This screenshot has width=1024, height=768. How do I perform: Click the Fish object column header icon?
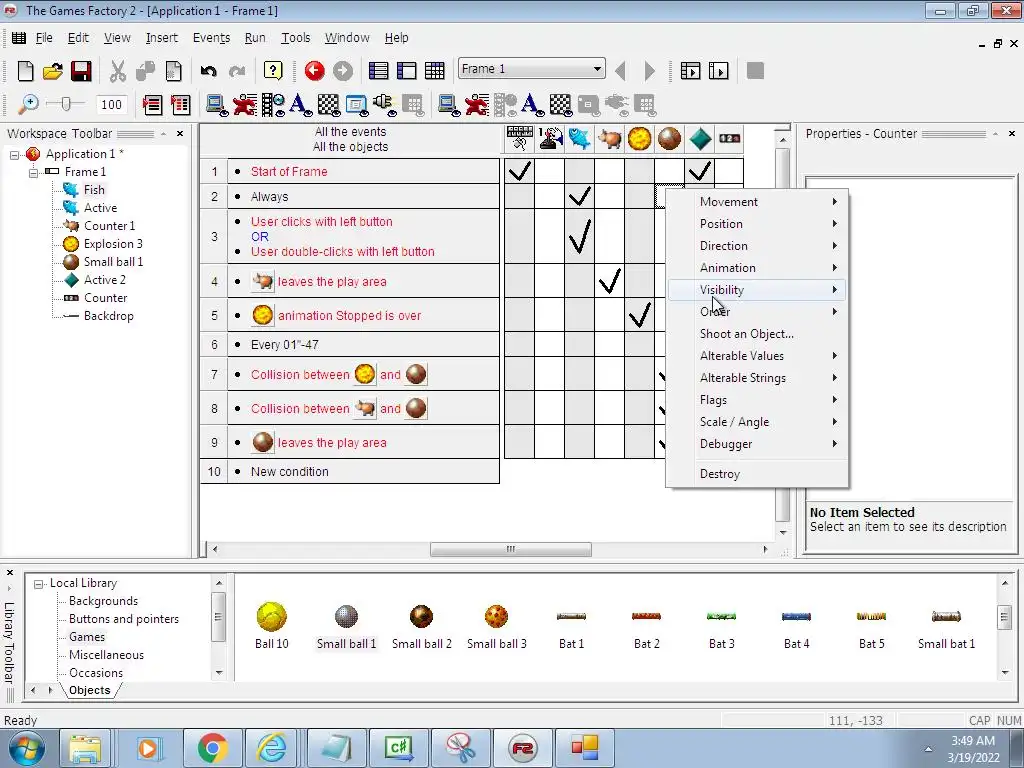579,138
